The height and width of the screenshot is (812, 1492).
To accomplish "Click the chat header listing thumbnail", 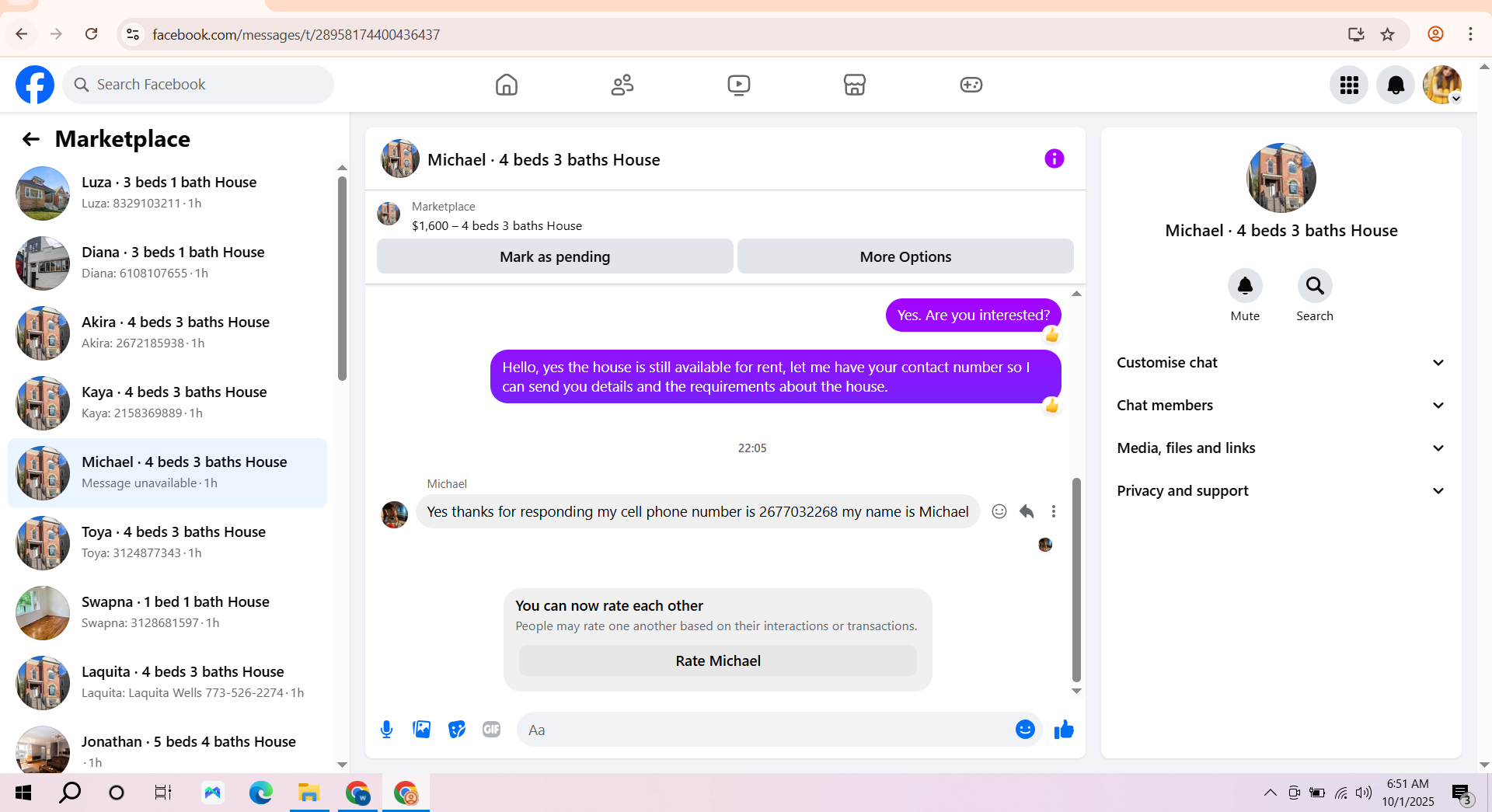I will 400,159.
